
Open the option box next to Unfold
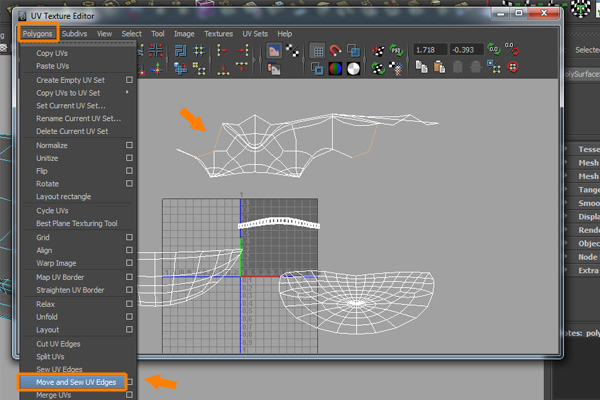[129, 316]
